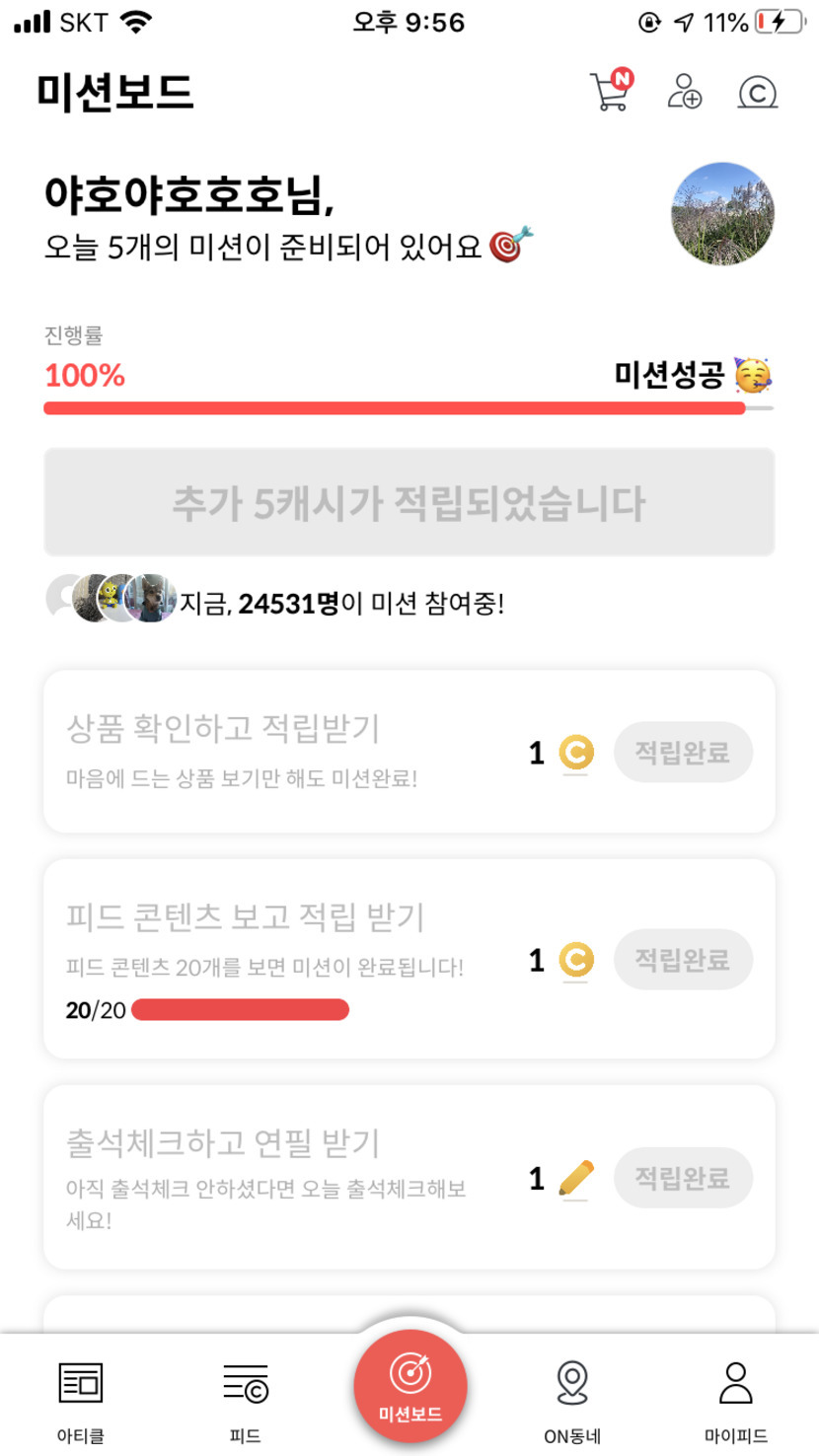Open the cash balance icon
Image resolution: width=819 pixels, height=1456 pixels.
(758, 93)
